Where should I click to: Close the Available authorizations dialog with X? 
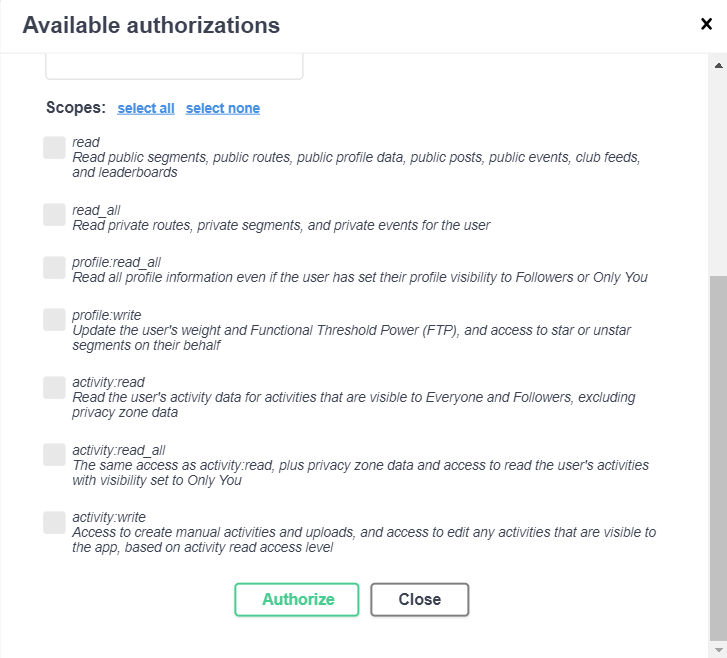coord(706,24)
